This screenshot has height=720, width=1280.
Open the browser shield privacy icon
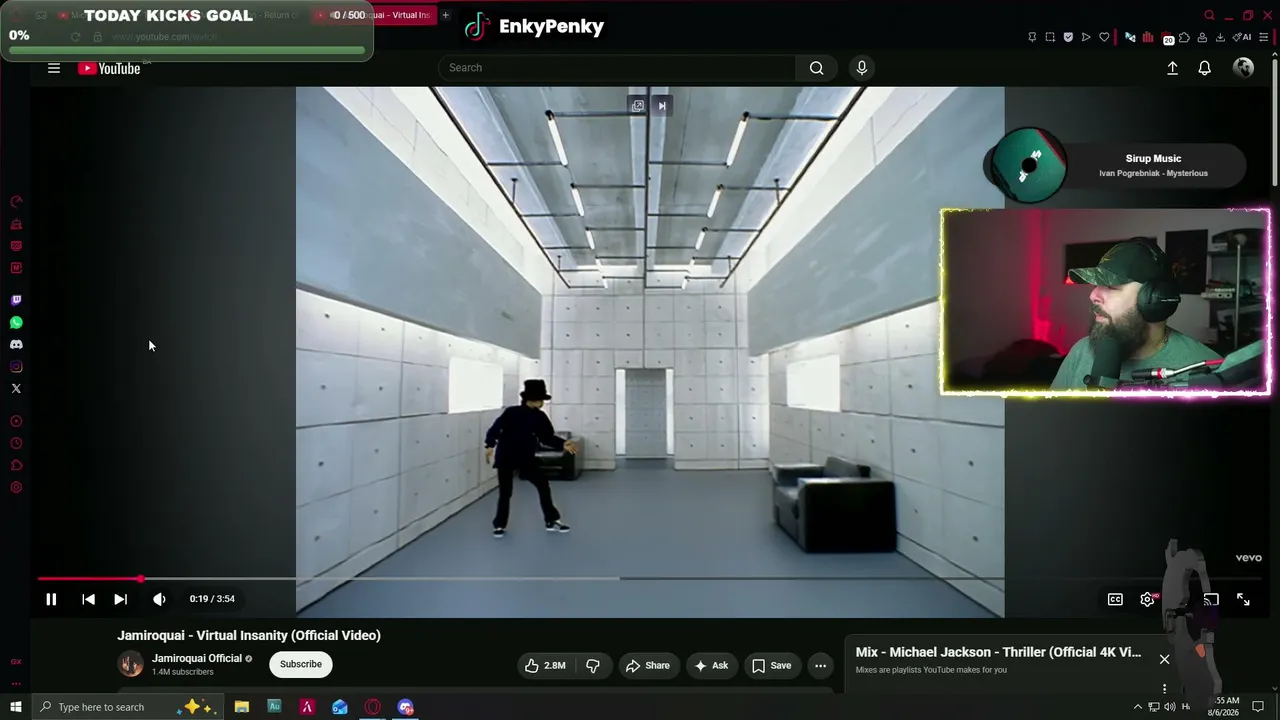pyautogui.click(x=1068, y=37)
